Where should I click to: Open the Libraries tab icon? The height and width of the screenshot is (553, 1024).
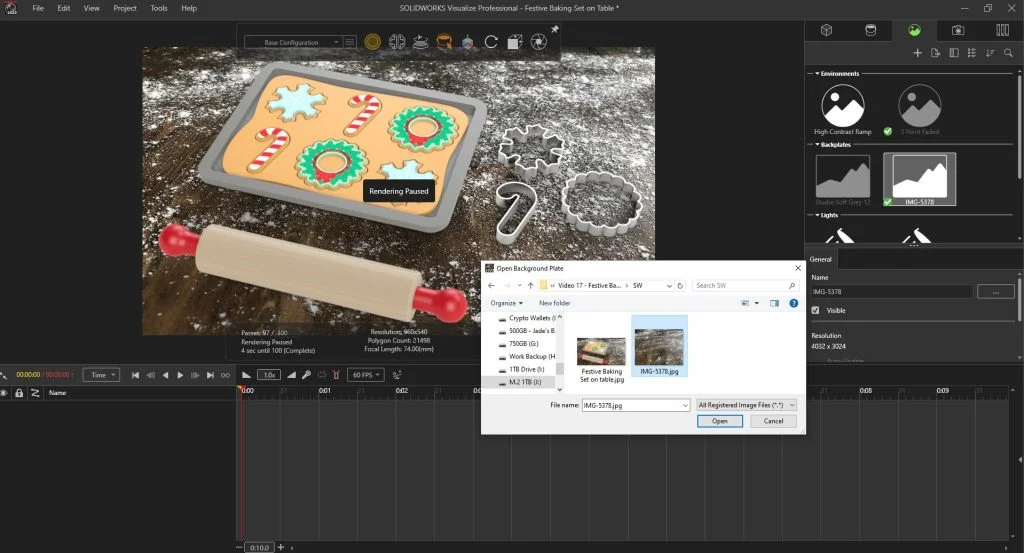(x=1002, y=30)
